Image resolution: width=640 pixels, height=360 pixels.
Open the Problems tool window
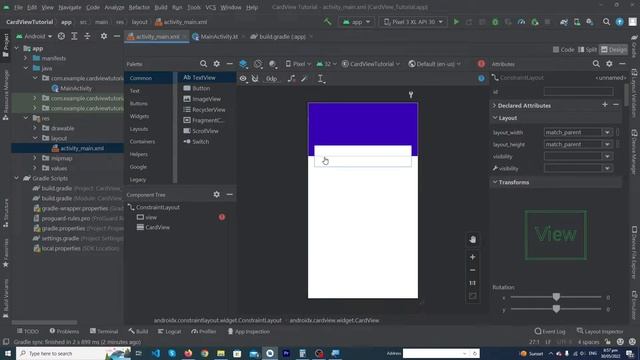point(64,331)
